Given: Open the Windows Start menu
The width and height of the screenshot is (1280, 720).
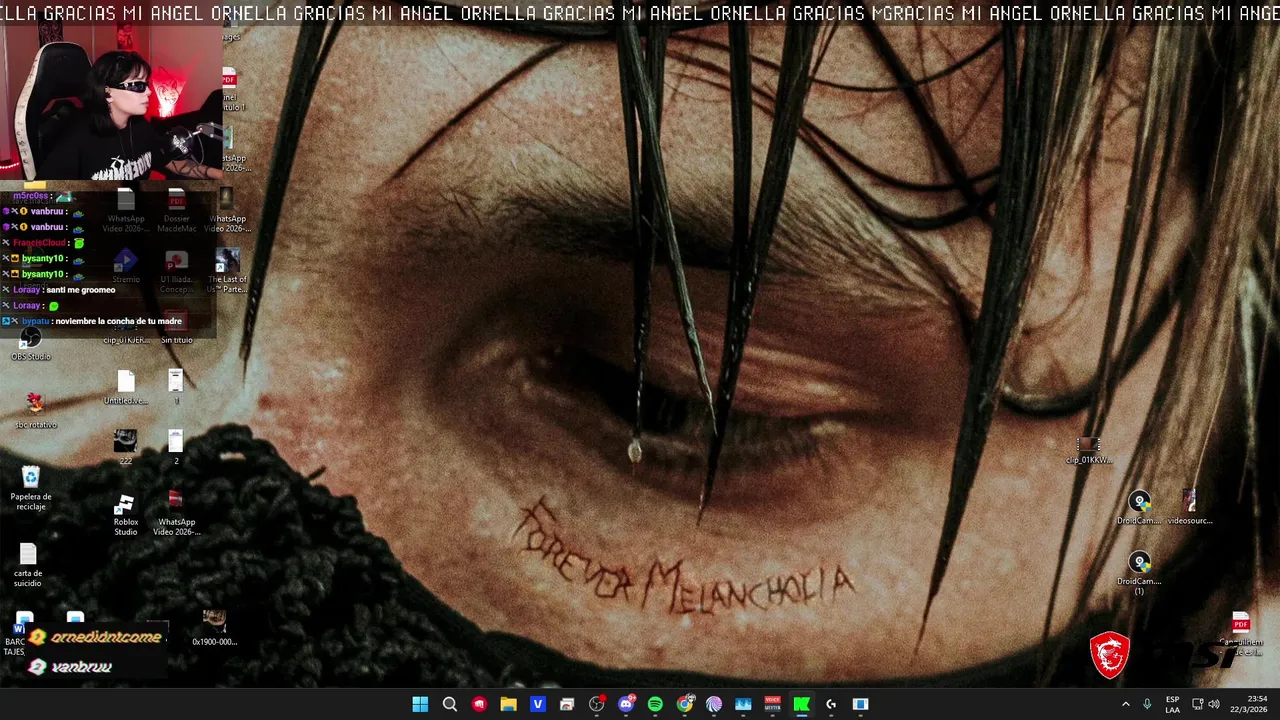Looking at the screenshot, I should tap(420, 704).
